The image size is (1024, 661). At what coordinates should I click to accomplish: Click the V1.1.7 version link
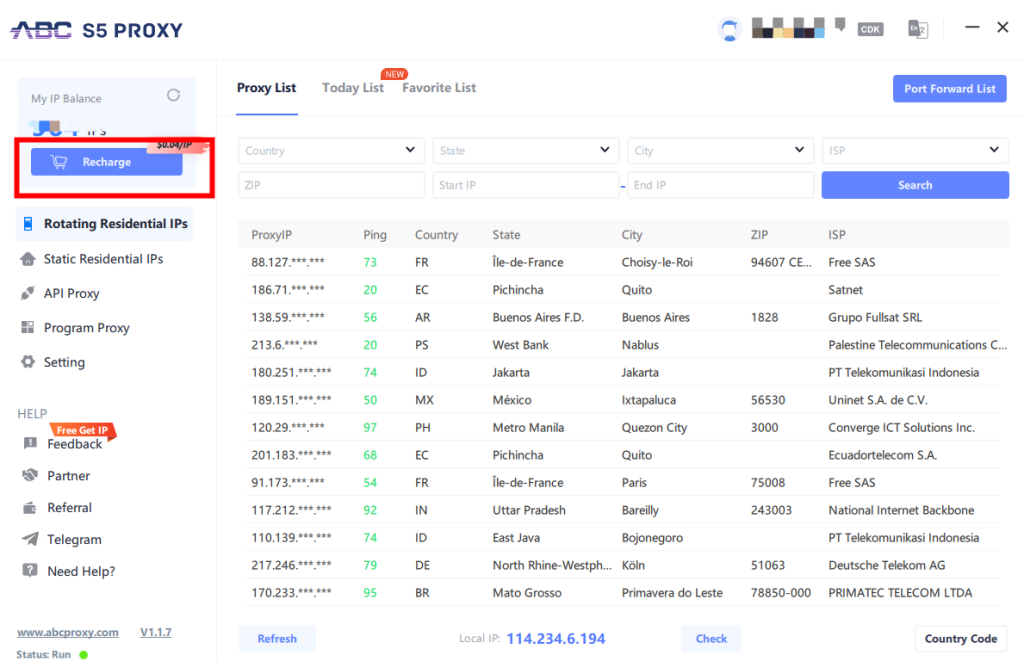coord(155,632)
